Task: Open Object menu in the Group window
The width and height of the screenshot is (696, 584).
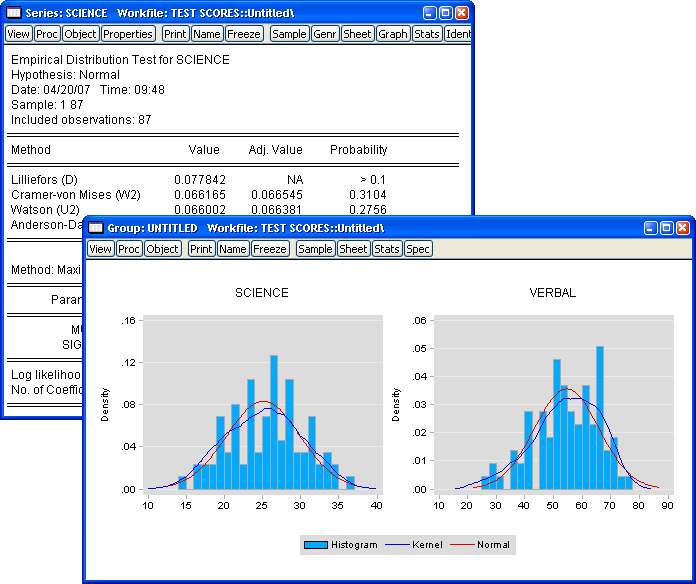Action: point(163,249)
